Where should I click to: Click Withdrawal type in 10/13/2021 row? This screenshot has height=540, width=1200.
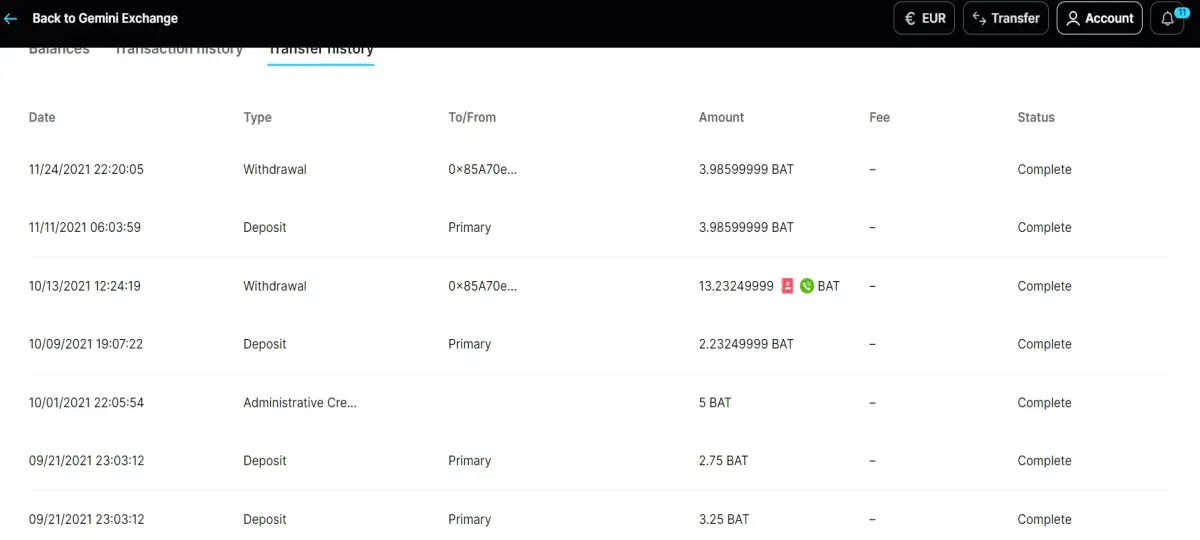(275, 286)
